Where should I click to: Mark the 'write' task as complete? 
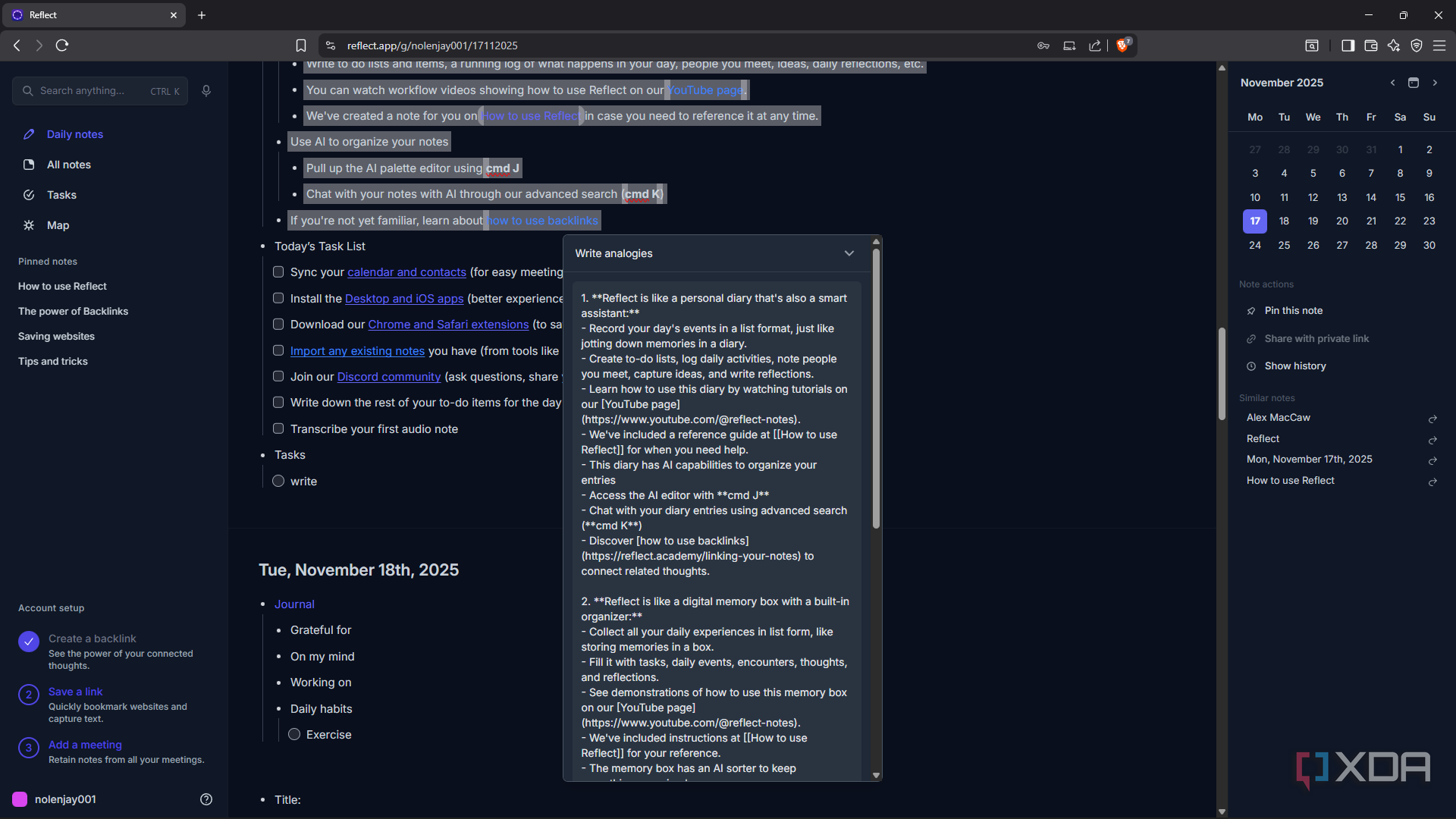(278, 481)
